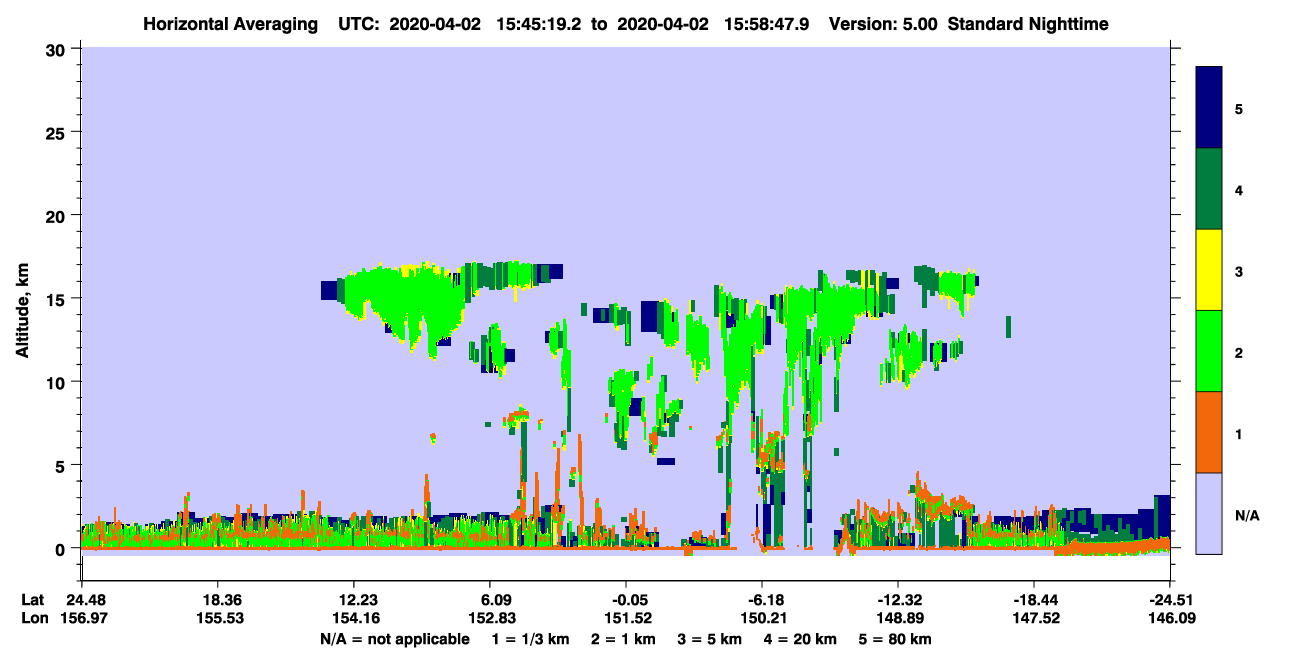Click longitude value 148.89

(898, 618)
